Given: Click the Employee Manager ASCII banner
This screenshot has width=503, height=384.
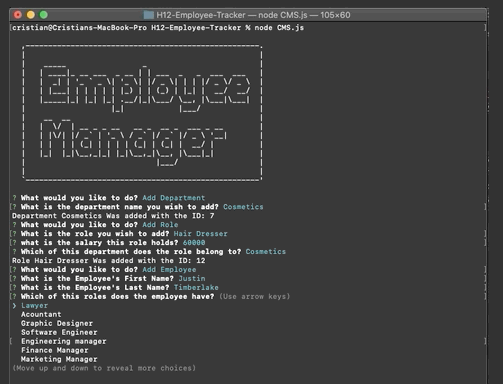Looking at the screenshot, I should pos(142,113).
